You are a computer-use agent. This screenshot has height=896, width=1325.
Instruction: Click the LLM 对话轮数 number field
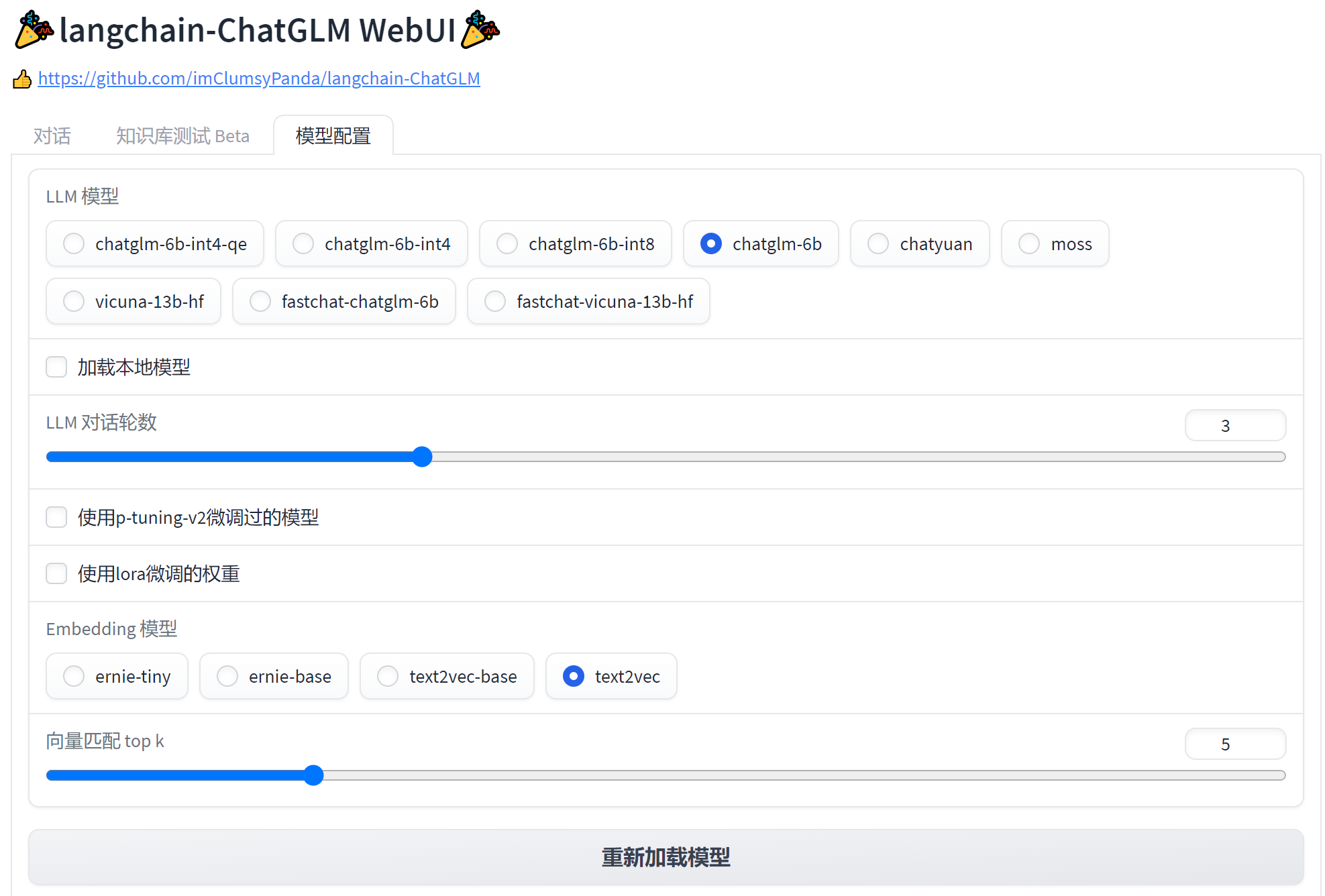pyautogui.click(x=1234, y=426)
